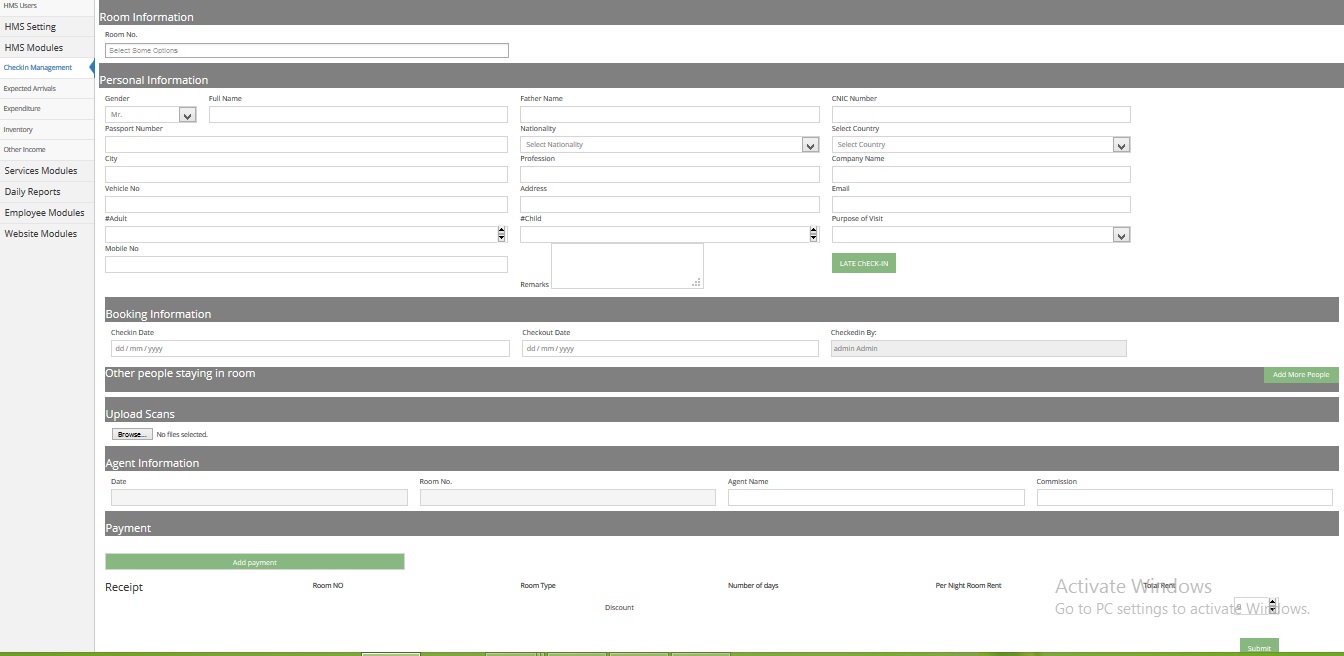Click the #Child number stepper arrows
Viewport: 1344px width, 656px height.
813,234
